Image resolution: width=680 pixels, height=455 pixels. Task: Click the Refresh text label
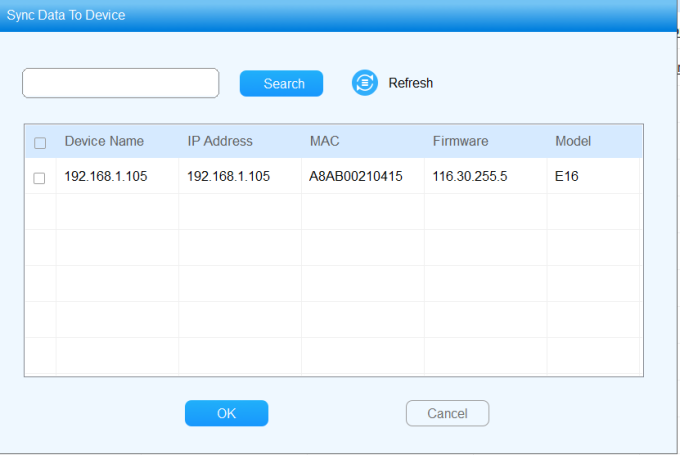click(410, 83)
